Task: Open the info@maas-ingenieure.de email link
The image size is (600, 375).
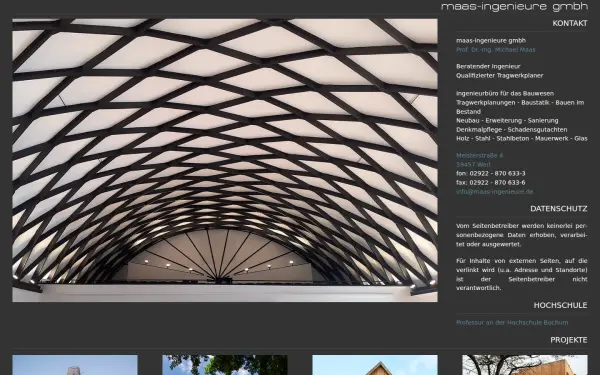Action: point(494,192)
